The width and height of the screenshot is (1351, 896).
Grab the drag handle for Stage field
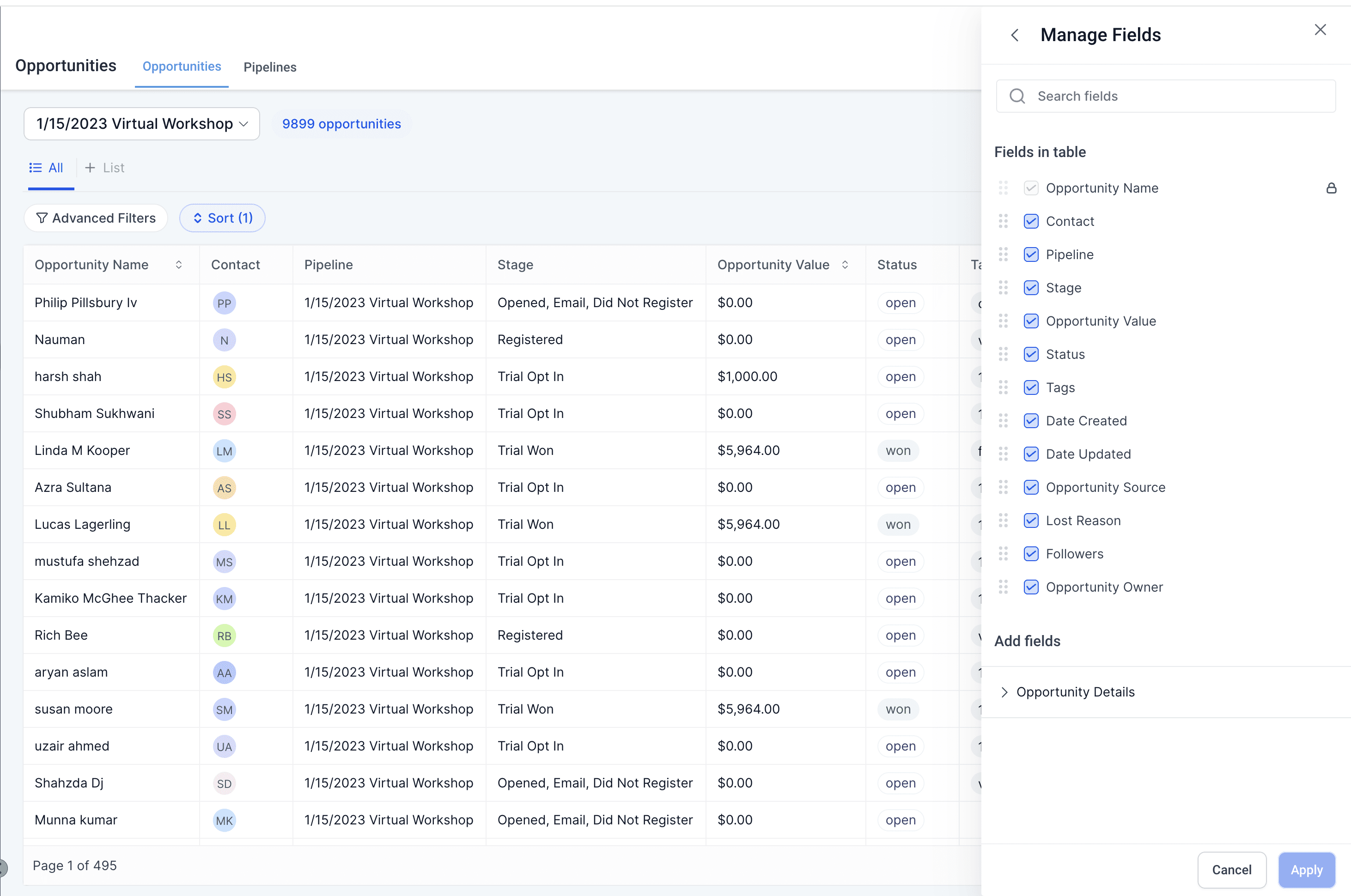[x=1003, y=287]
